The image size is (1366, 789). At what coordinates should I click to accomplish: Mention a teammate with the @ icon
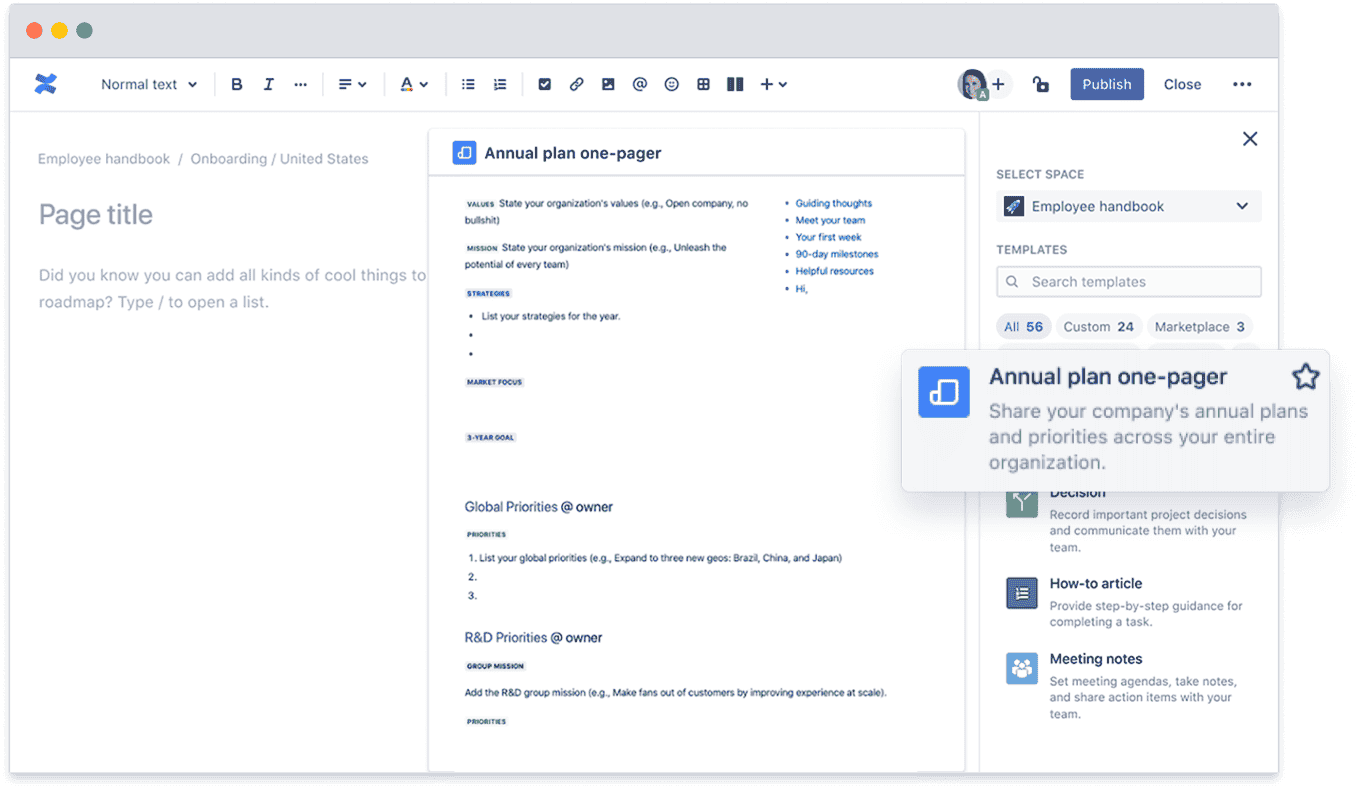[x=640, y=84]
